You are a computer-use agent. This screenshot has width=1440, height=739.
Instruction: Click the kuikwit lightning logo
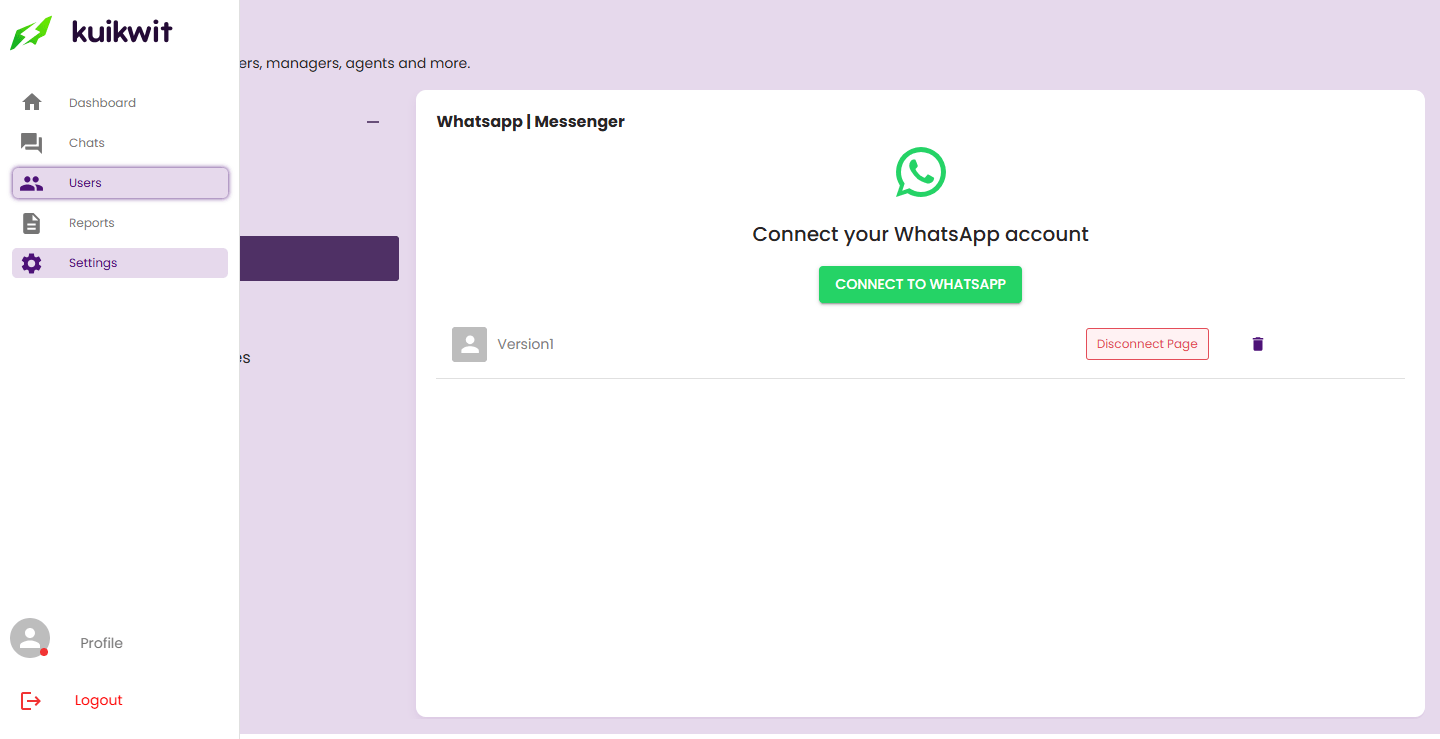[31, 32]
